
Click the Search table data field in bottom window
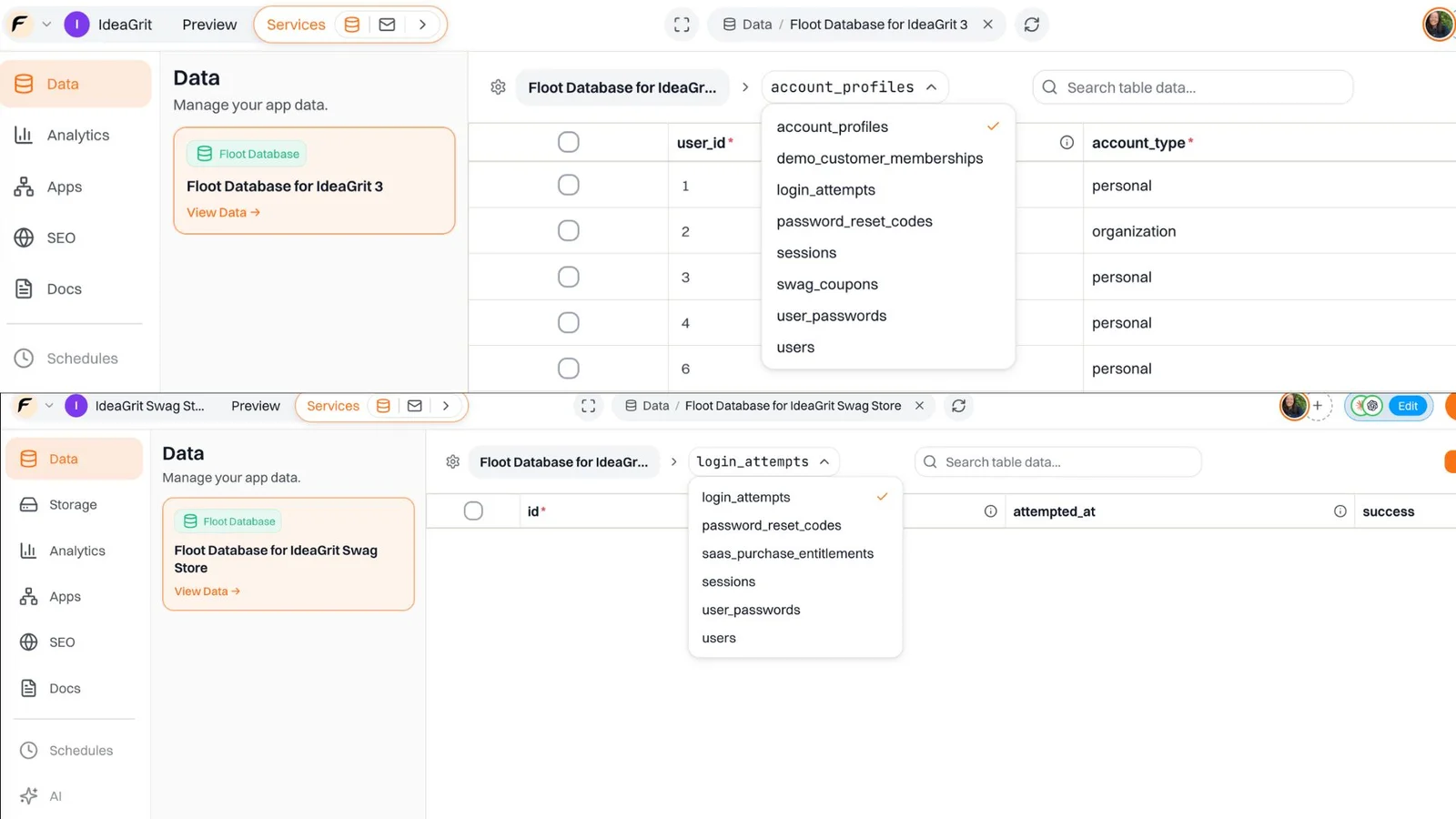point(1057,462)
